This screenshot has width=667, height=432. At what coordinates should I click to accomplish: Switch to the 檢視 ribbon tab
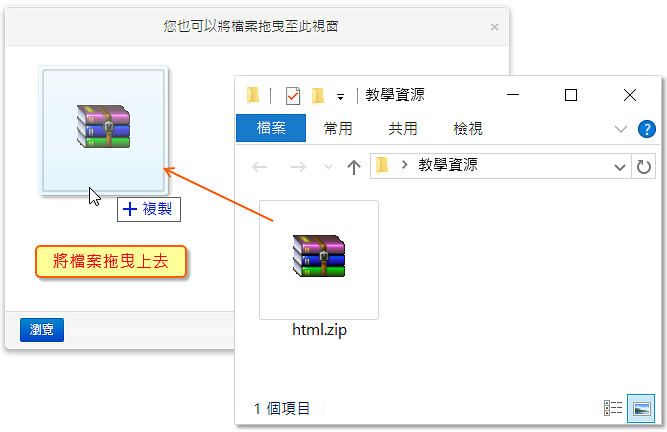(x=468, y=128)
